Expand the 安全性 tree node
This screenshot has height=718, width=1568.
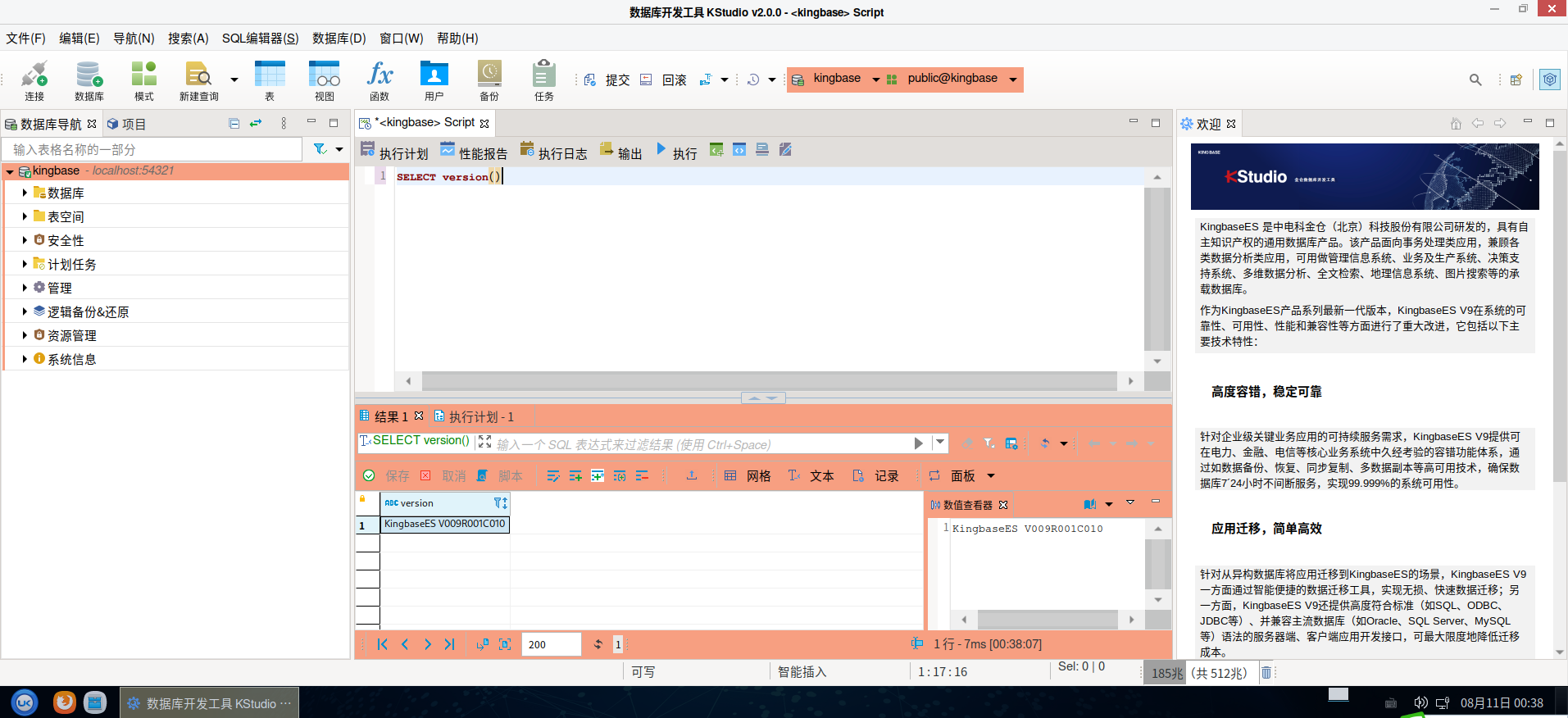pyautogui.click(x=25, y=241)
